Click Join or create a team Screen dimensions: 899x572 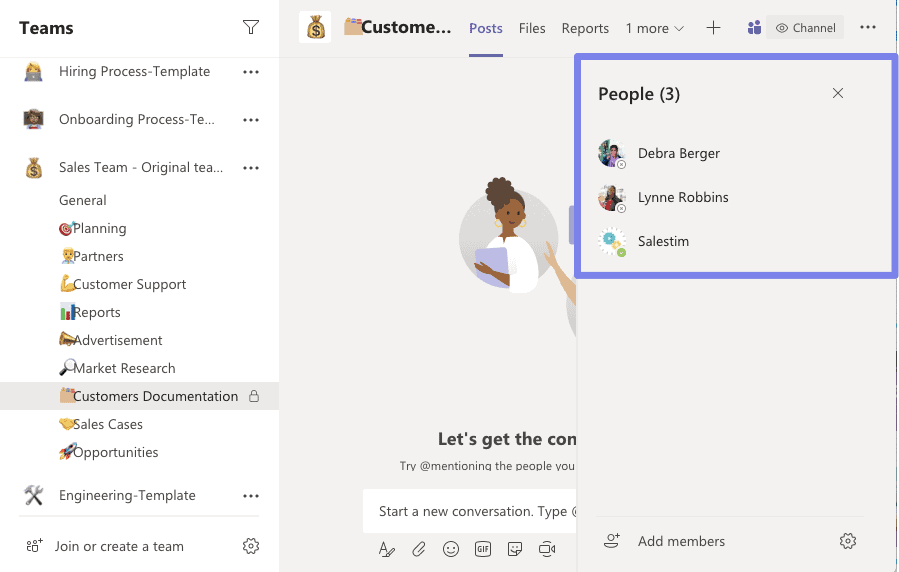119,546
